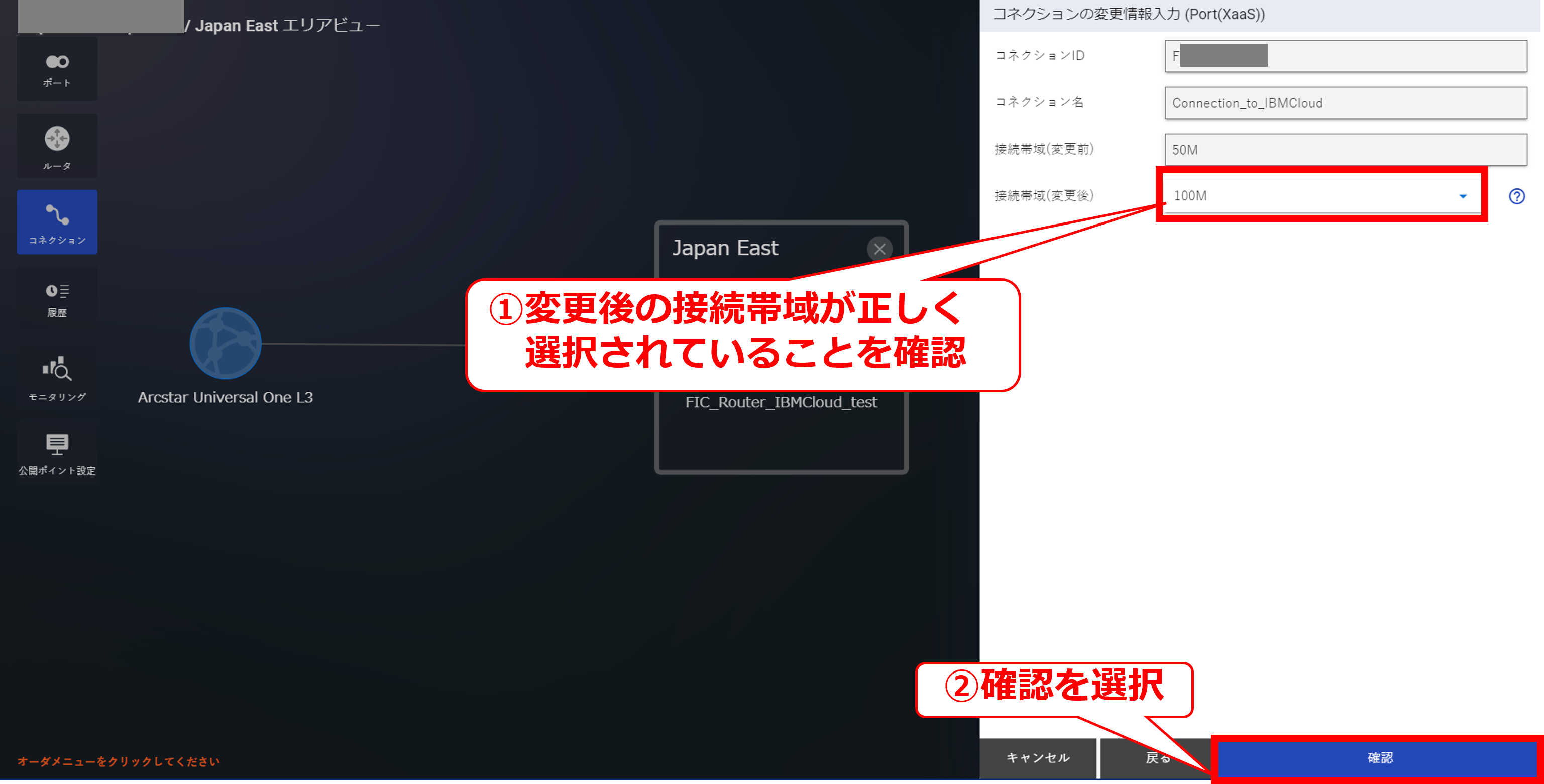Viewport: 1544px width, 784px height.
Task: Open the ポート (Port) sidebar icon
Action: (x=57, y=69)
